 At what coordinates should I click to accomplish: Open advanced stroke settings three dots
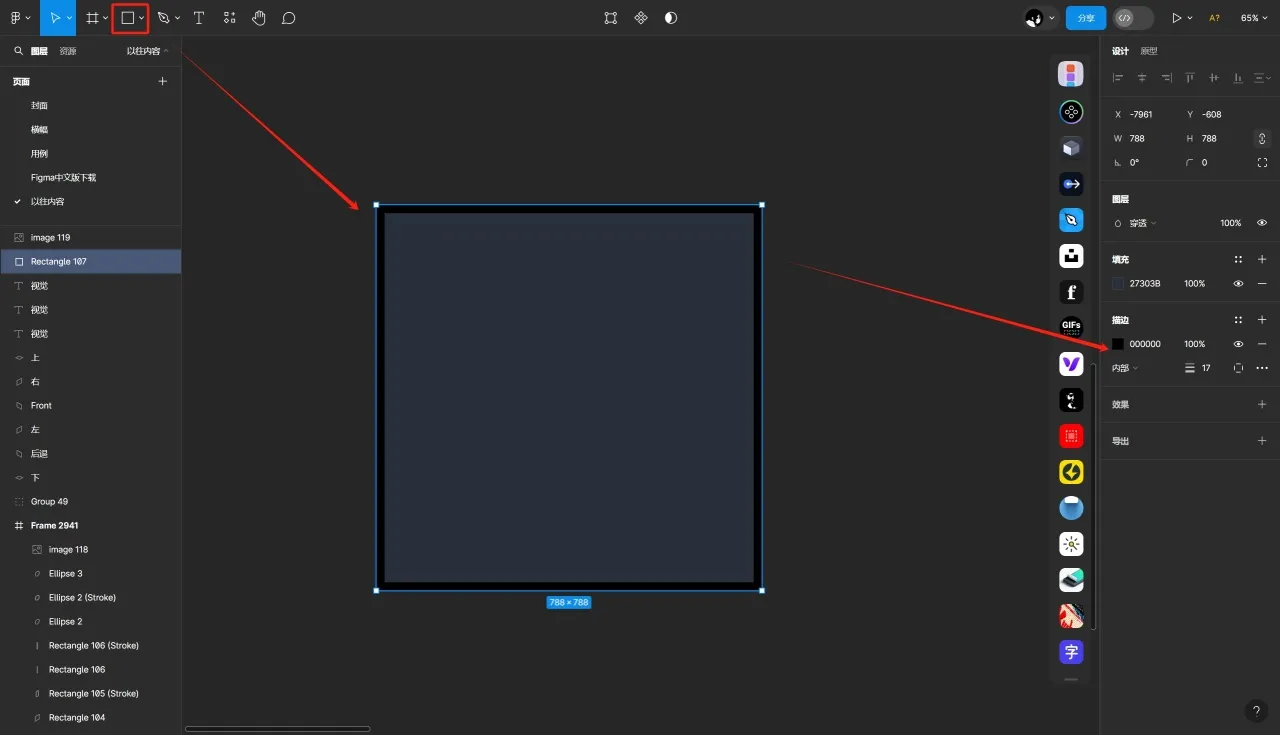point(1262,368)
